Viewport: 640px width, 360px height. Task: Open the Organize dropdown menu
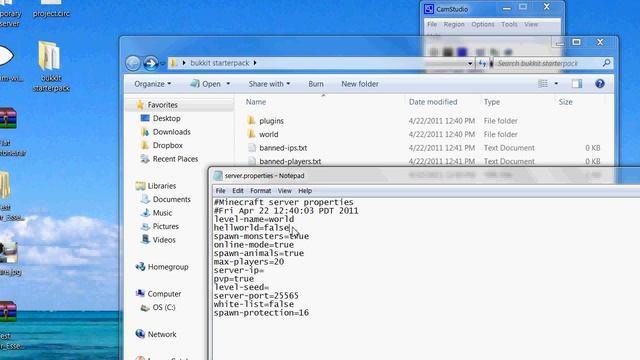pyautogui.click(x=153, y=84)
